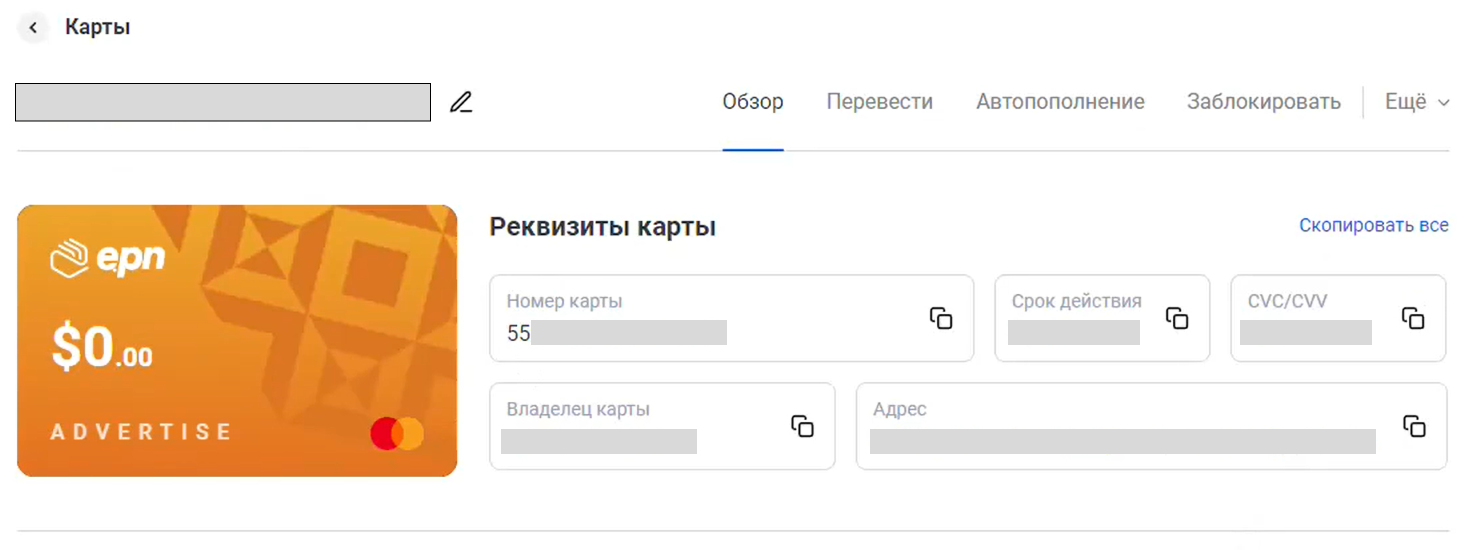This screenshot has height=550, width=1463.
Task: Click the epn logo on the card
Action: pos(108,260)
